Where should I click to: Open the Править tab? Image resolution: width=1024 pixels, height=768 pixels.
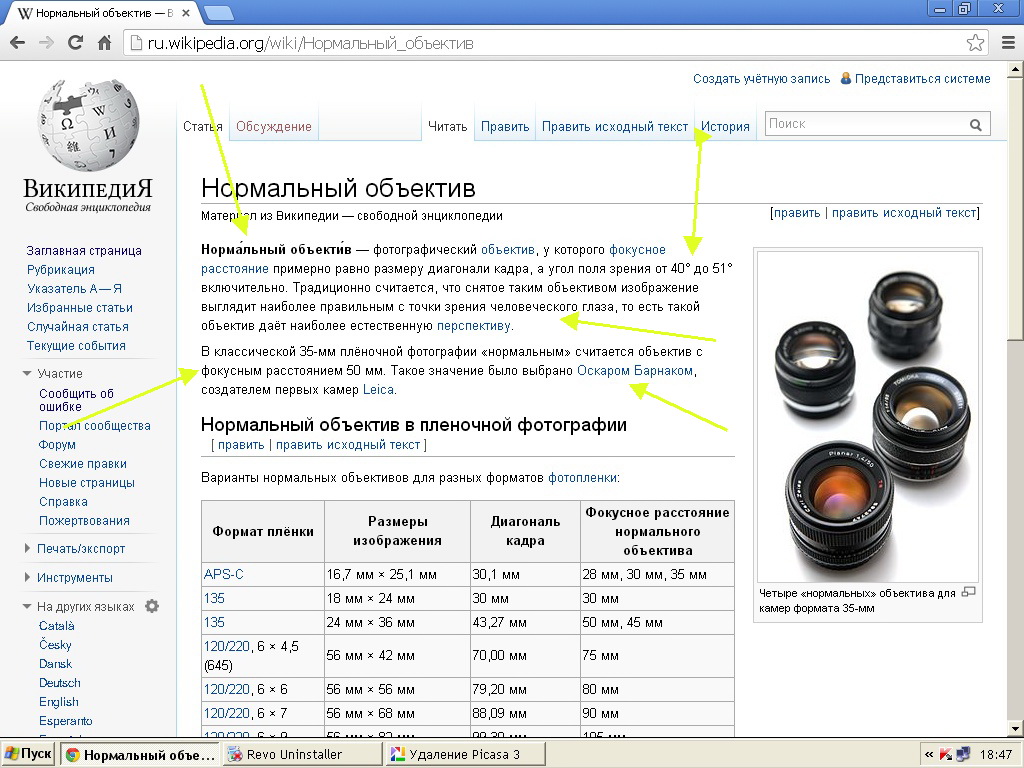pos(505,126)
